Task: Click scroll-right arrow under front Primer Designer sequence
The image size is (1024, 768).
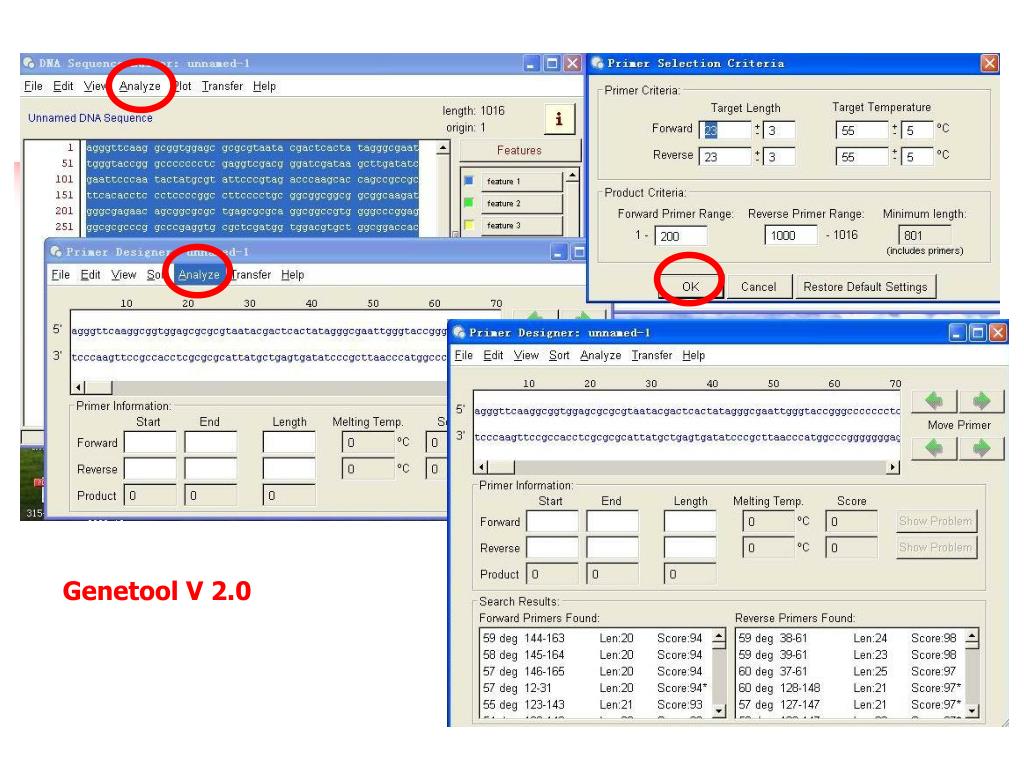Action: click(x=893, y=467)
